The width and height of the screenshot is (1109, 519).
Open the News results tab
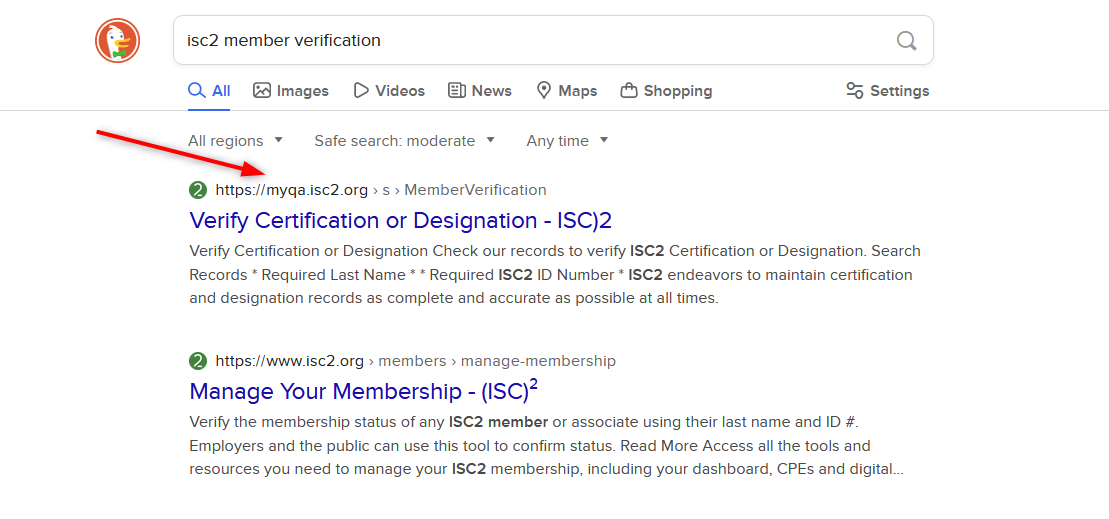[x=480, y=91]
